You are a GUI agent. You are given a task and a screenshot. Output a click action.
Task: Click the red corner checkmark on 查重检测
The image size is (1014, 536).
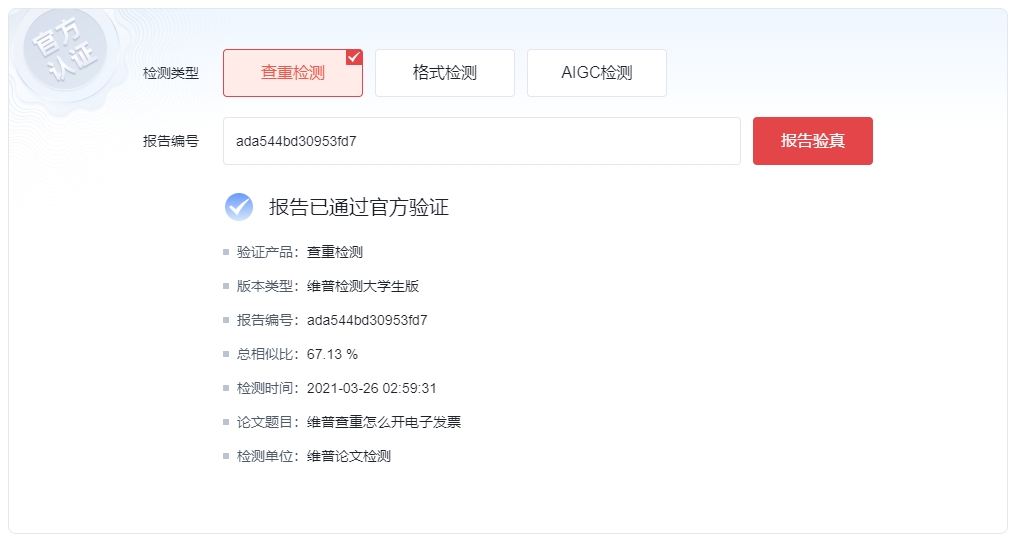pos(354,57)
